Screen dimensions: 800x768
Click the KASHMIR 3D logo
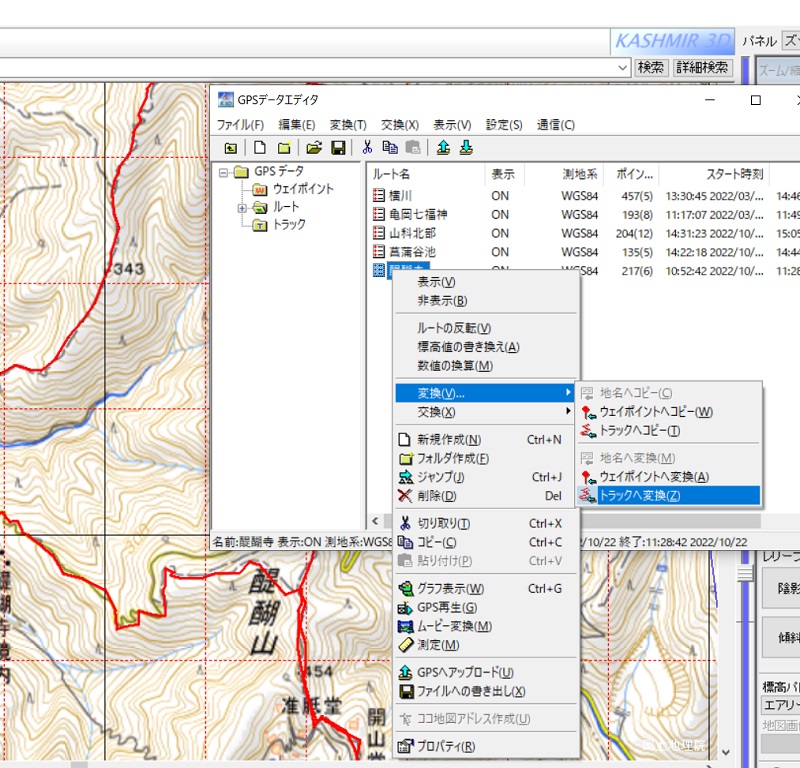coord(672,41)
